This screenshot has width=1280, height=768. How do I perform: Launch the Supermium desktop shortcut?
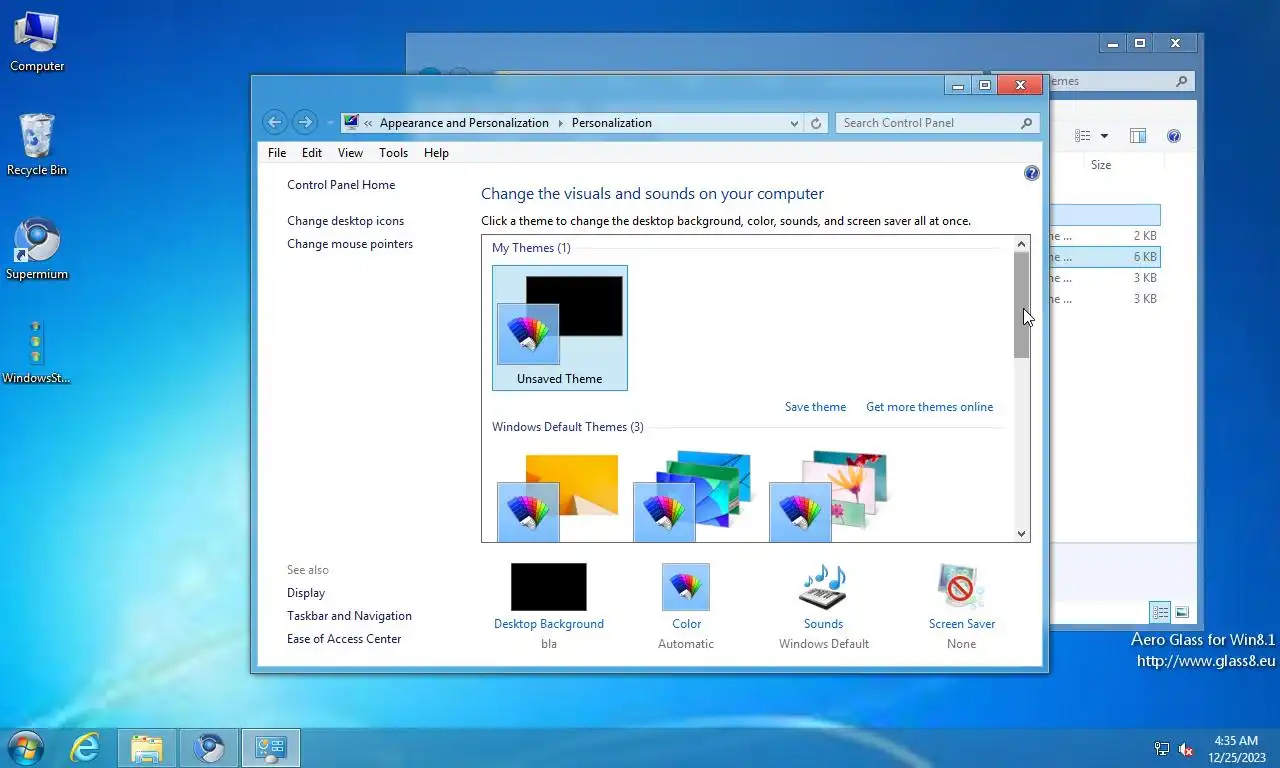(x=37, y=249)
